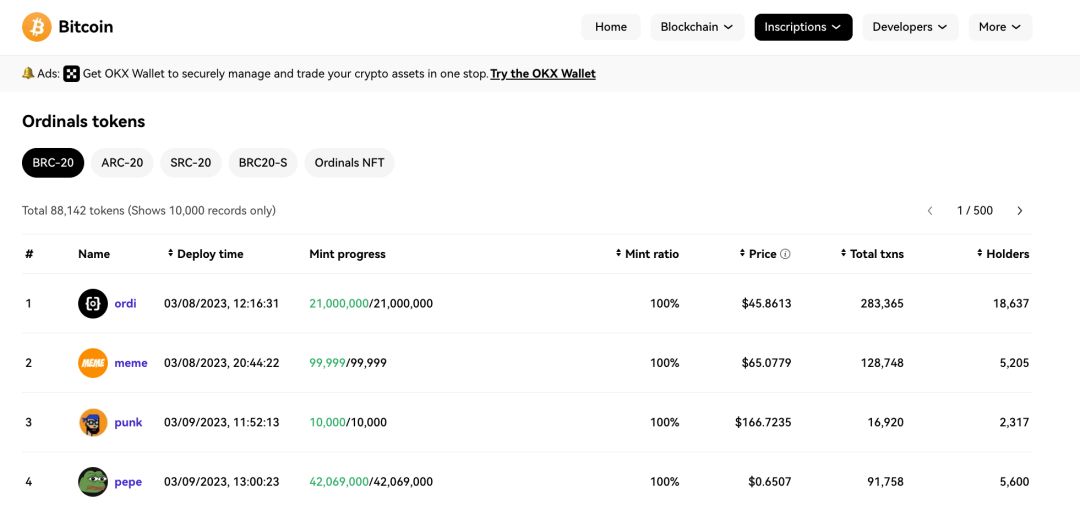Open the Inscriptions dropdown menu
1080x505 pixels.
(803, 27)
